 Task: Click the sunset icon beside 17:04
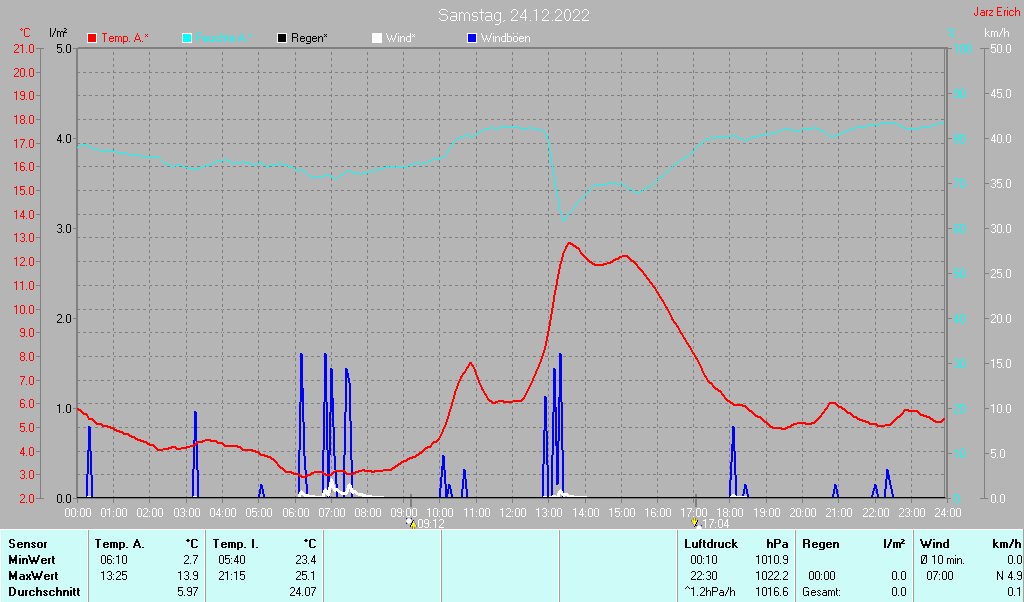pos(695,522)
